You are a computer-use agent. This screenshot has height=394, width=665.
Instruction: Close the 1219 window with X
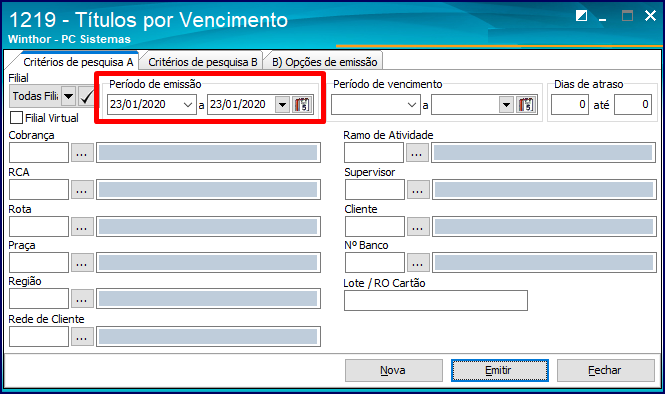coord(650,16)
